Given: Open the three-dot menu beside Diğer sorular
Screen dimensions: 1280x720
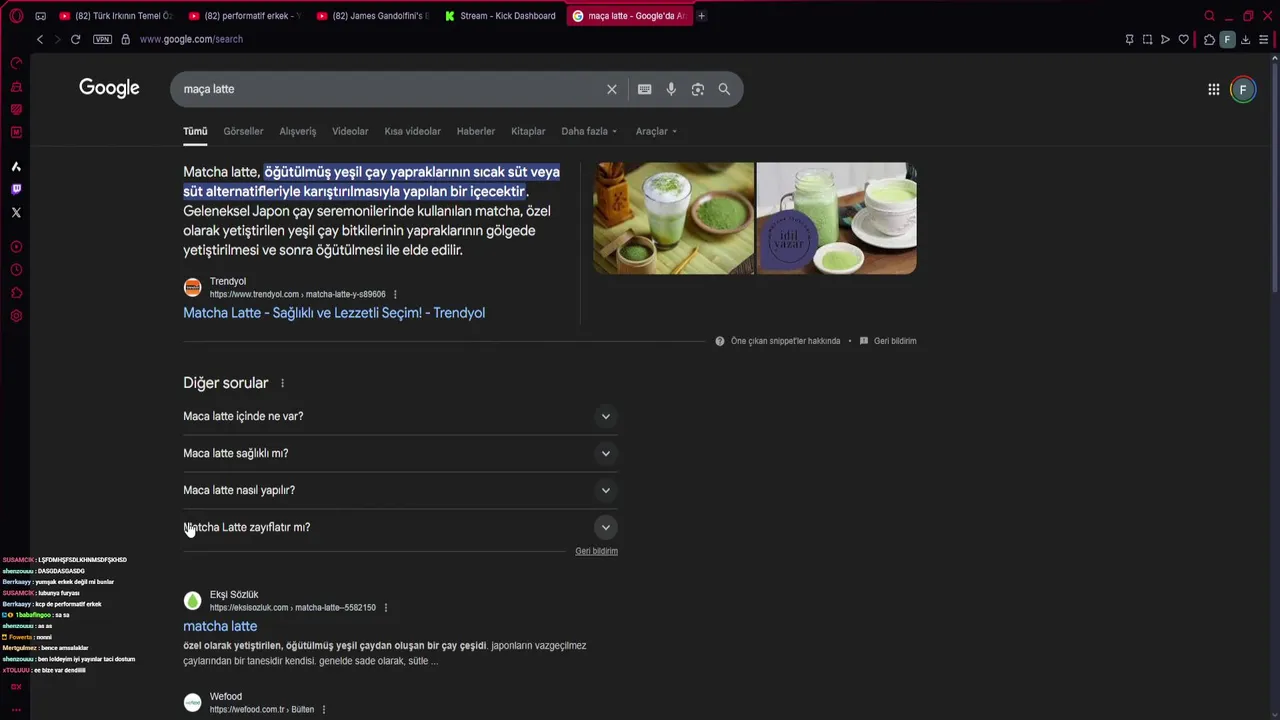Looking at the screenshot, I should point(282,383).
